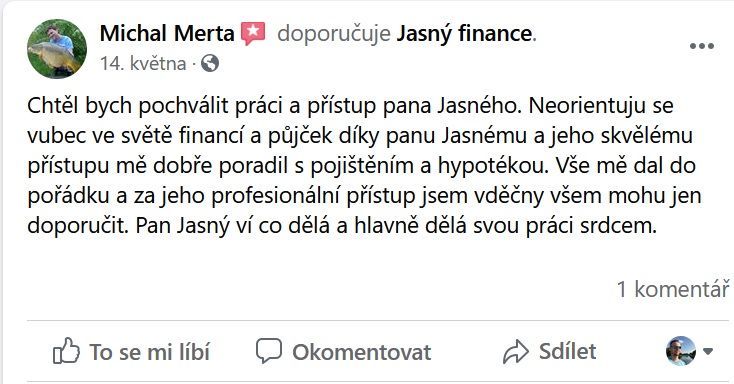Screen dimensions: 734x384
Task: Choose the Sdílet button label
Action: [567, 351]
